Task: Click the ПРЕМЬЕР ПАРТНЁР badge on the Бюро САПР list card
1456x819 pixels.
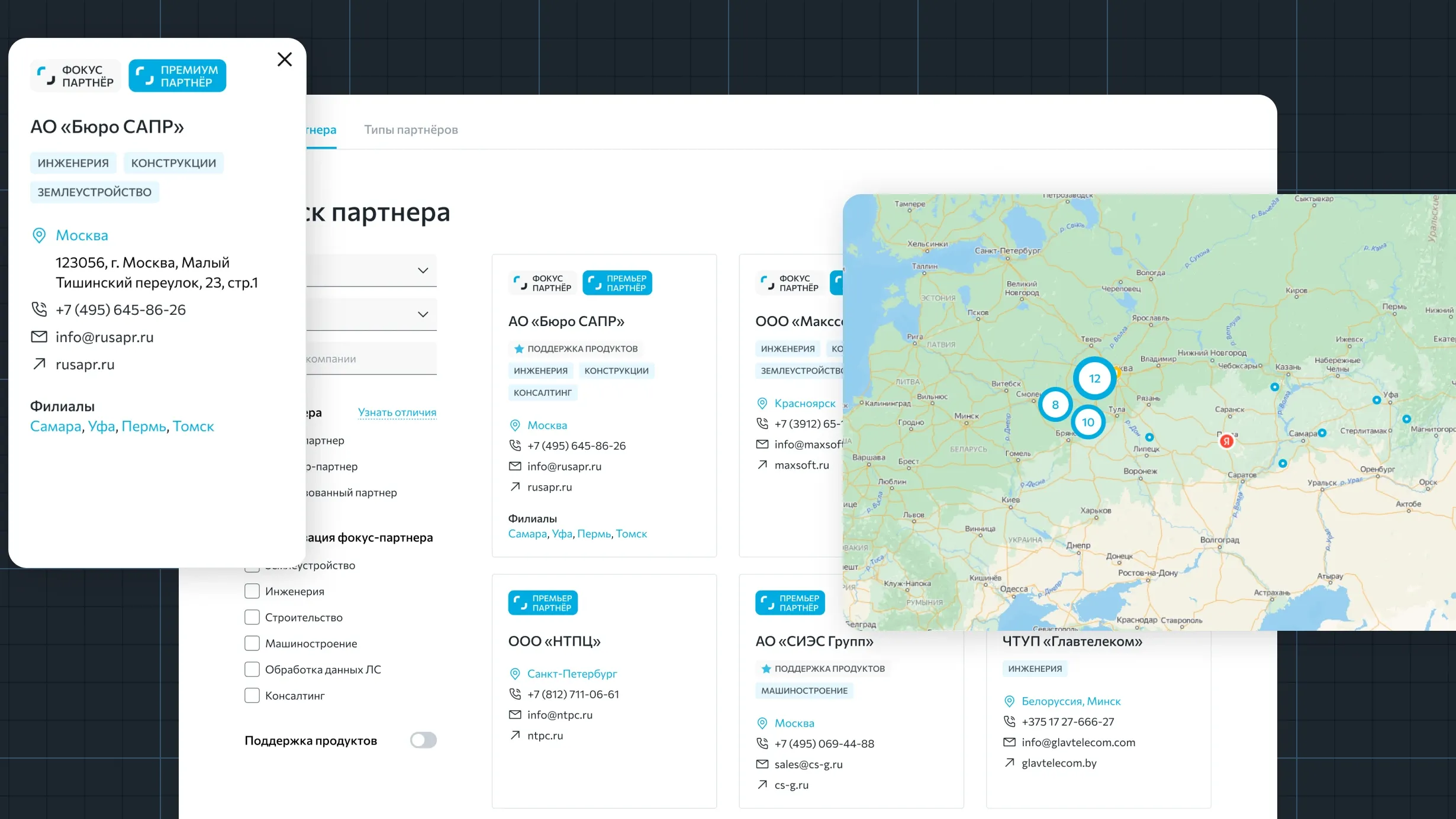Action: point(617,283)
